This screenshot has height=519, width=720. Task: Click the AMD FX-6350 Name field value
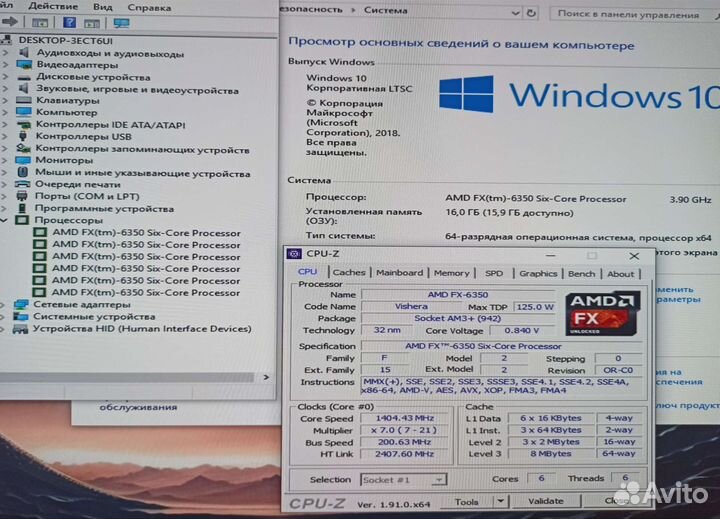coord(458,294)
